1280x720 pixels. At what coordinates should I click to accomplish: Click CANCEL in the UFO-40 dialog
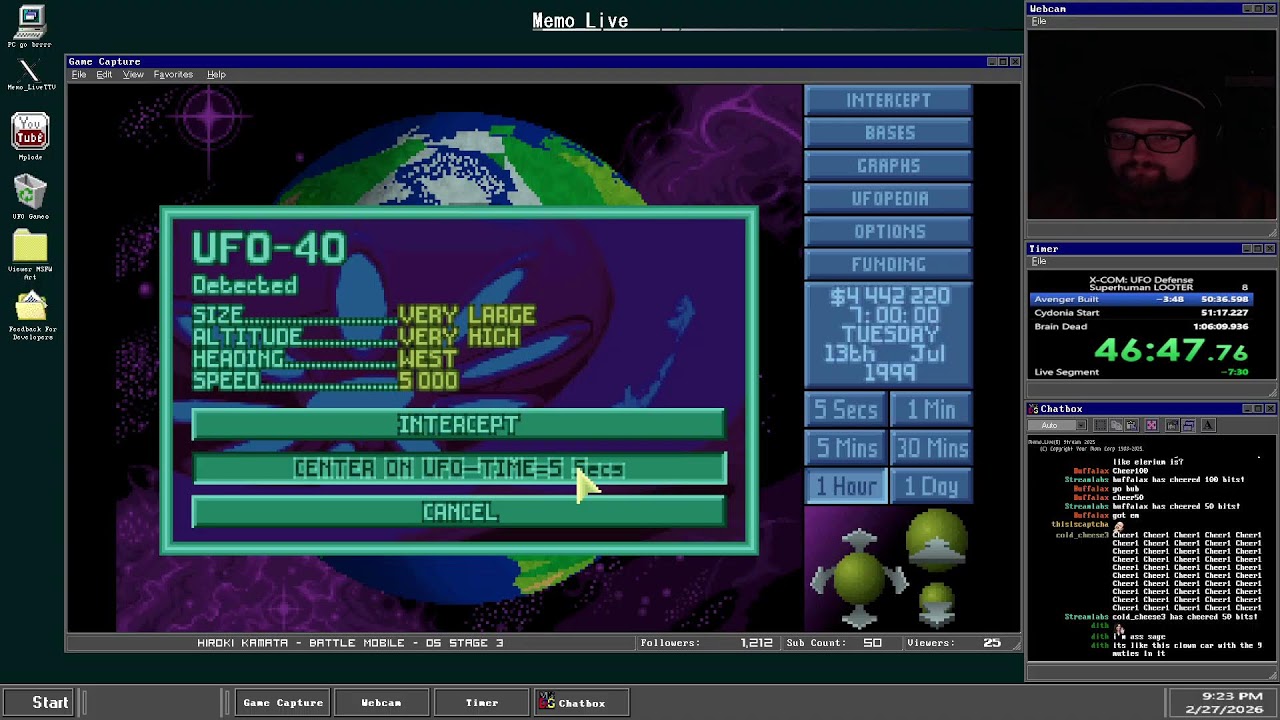[x=458, y=512]
